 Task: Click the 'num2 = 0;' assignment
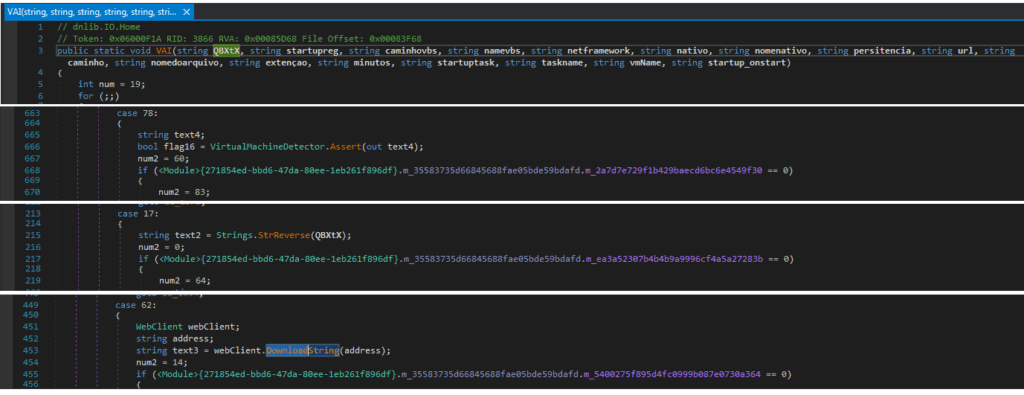(x=162, y=247)
